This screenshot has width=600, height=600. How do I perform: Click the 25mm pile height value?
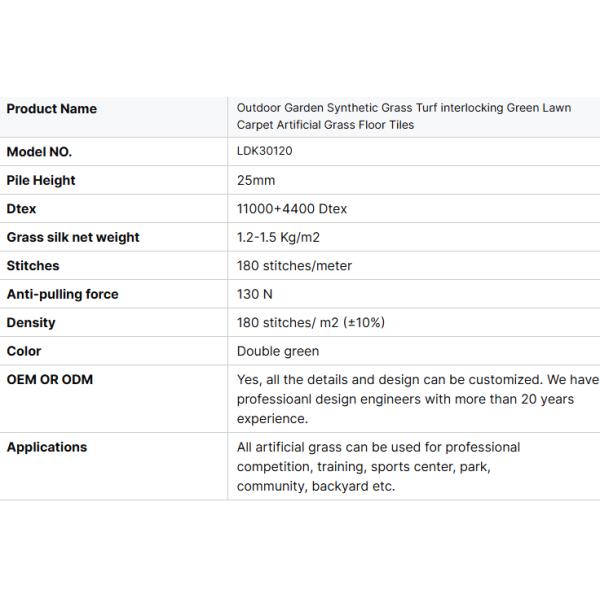tap(256, 181)
